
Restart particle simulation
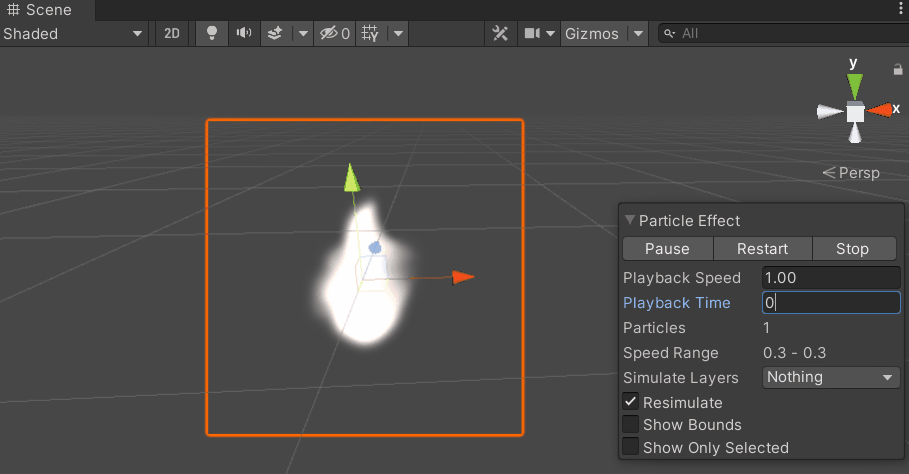[762, 249]
